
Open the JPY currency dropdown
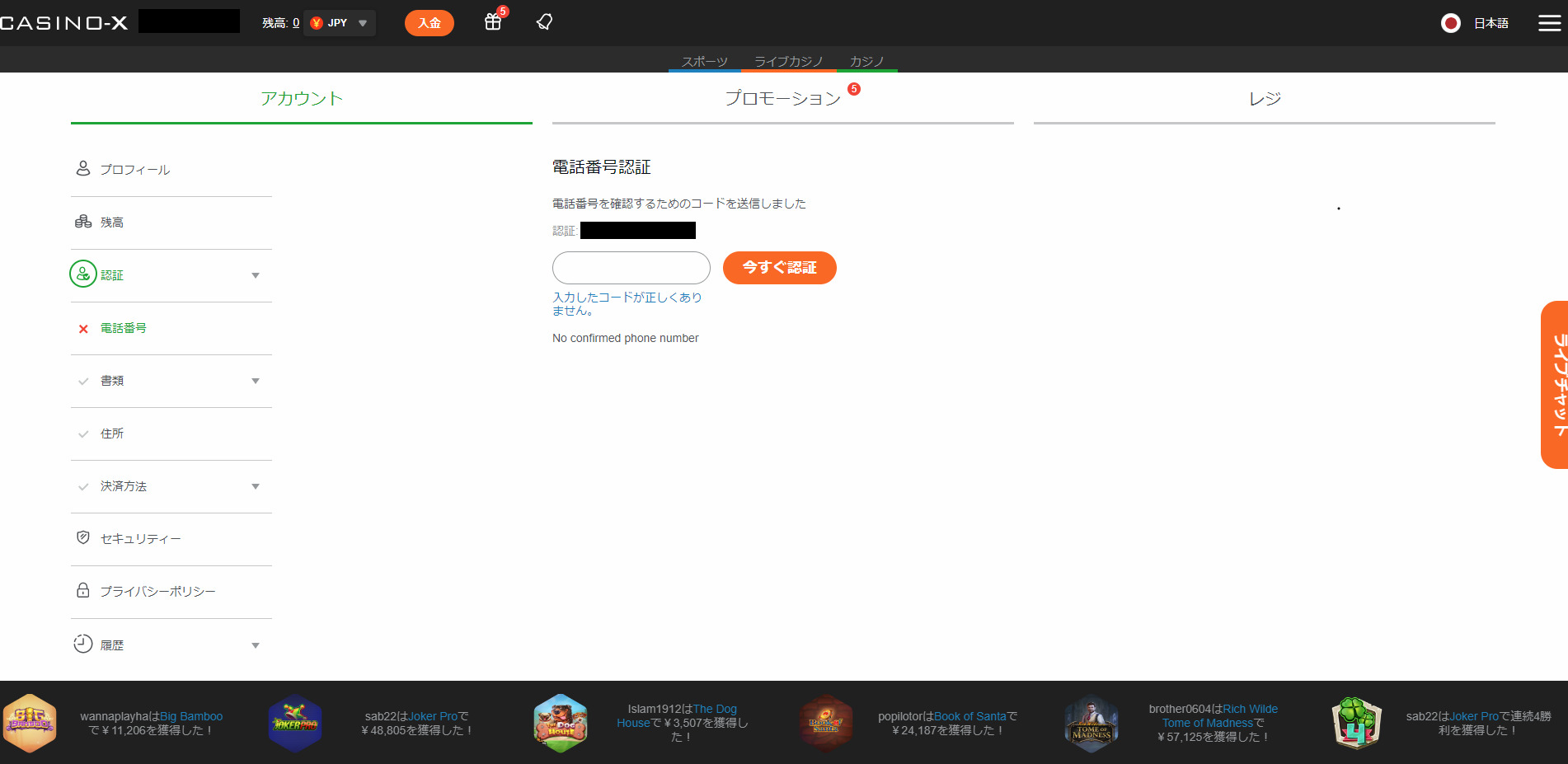pyautogui.click(x=340, y=23)
